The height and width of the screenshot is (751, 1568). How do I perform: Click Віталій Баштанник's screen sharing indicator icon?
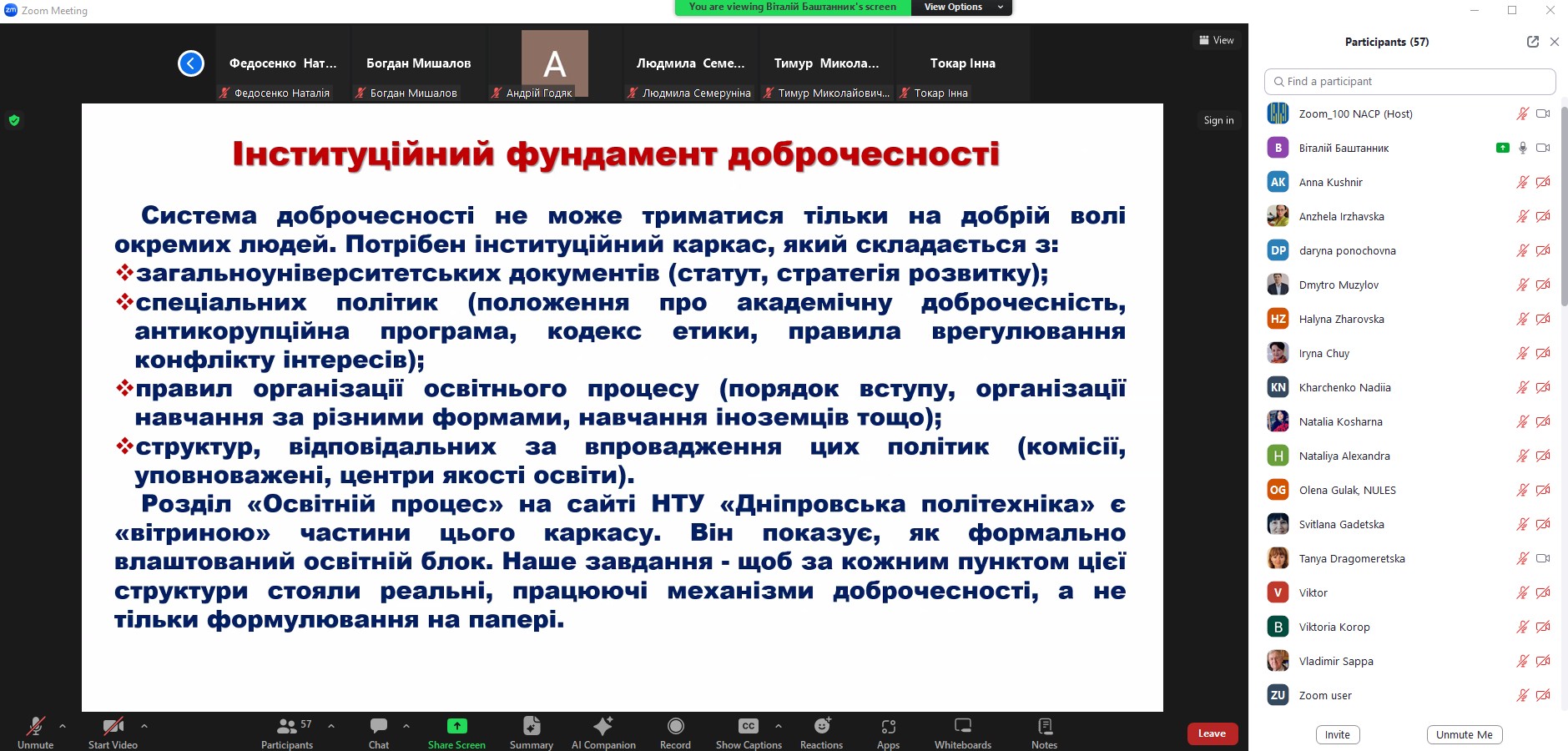(x=1502, y=148)
